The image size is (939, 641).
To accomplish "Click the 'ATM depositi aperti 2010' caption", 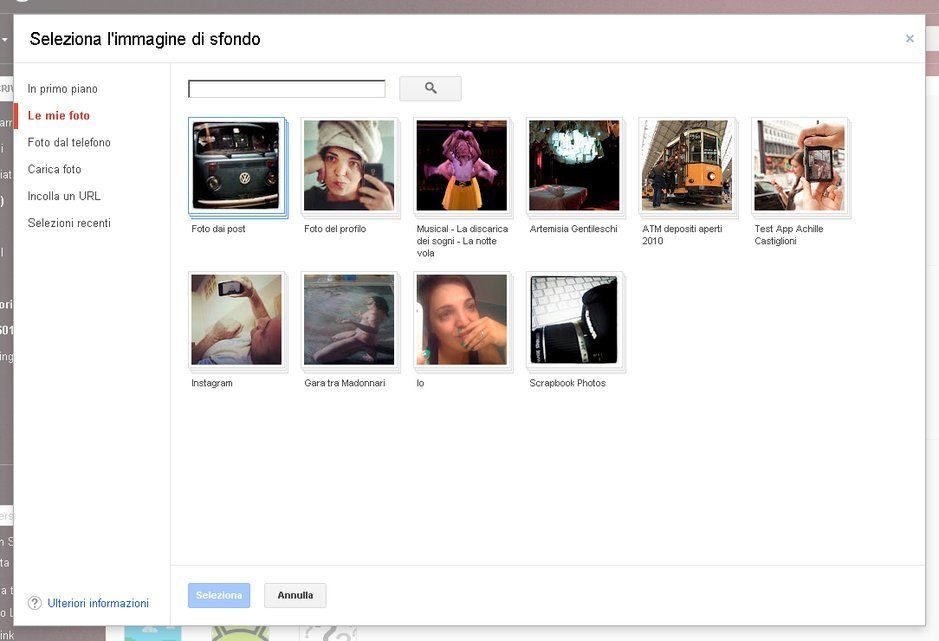I will (x=682, y=235).
